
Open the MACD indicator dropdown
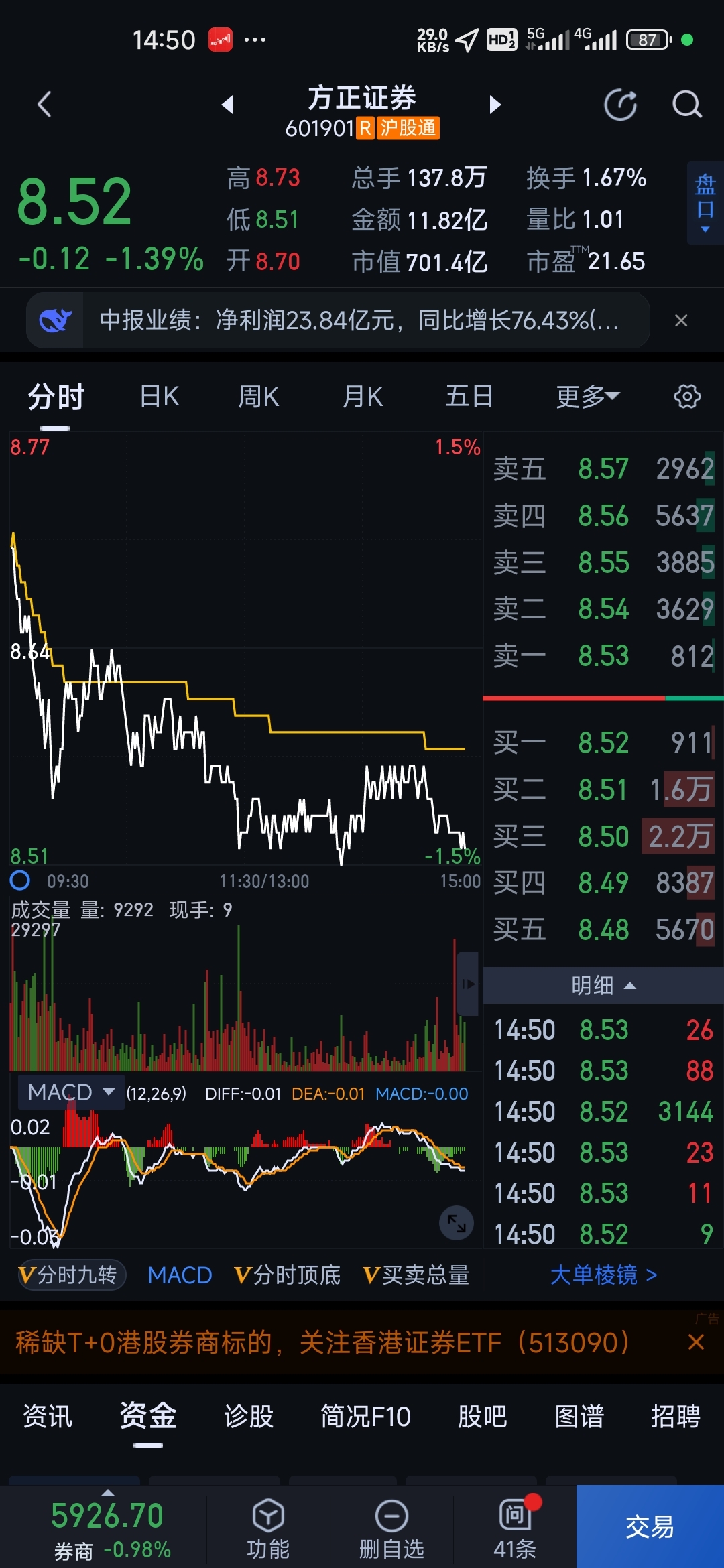coord(71,1092)
